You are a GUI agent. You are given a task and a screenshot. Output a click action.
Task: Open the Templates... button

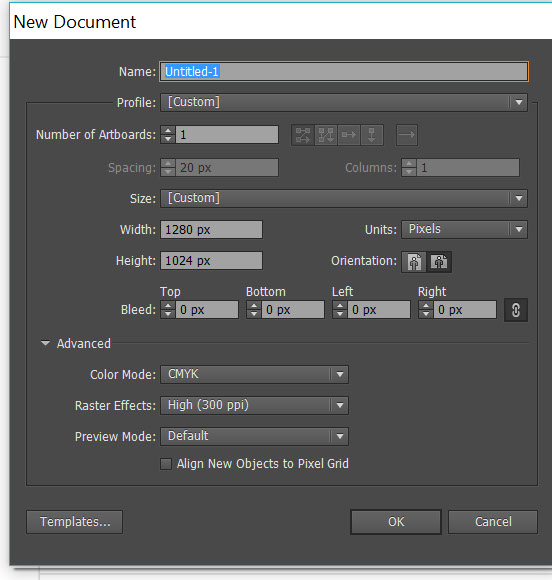click(74, 522)
